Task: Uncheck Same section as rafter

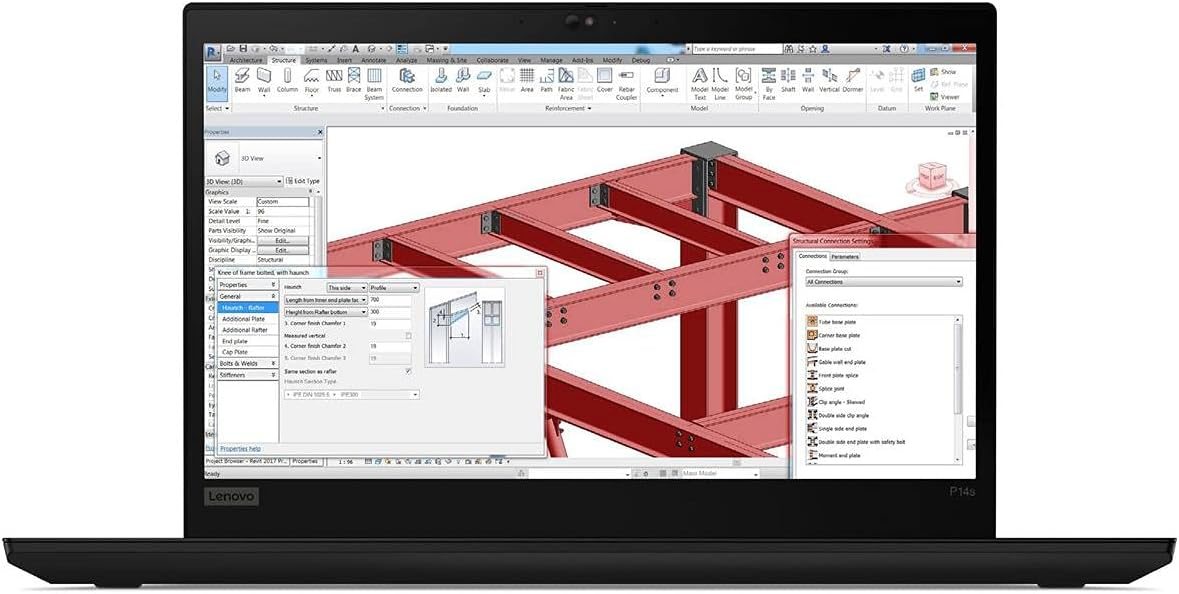Action: (408, 371)
